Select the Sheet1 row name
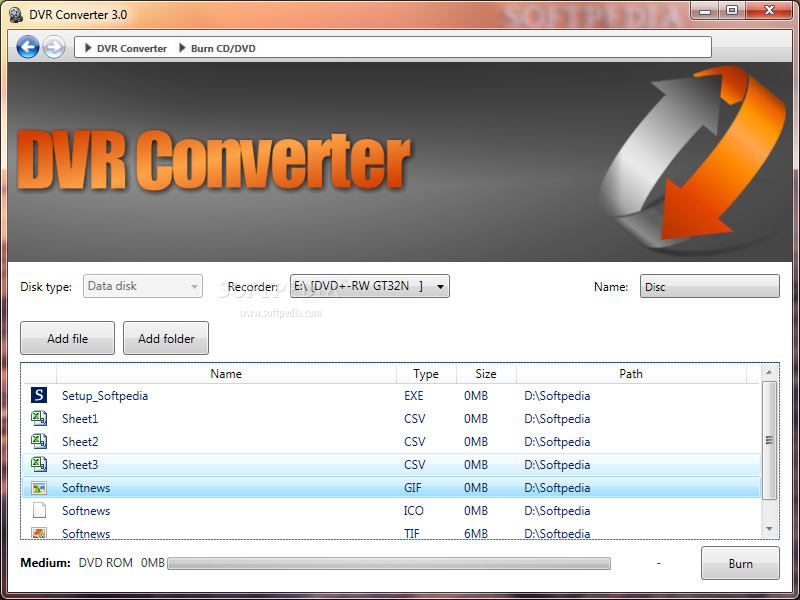Image resolution: width=800 pixels, height=600 pixels. [x=80, y=419]
